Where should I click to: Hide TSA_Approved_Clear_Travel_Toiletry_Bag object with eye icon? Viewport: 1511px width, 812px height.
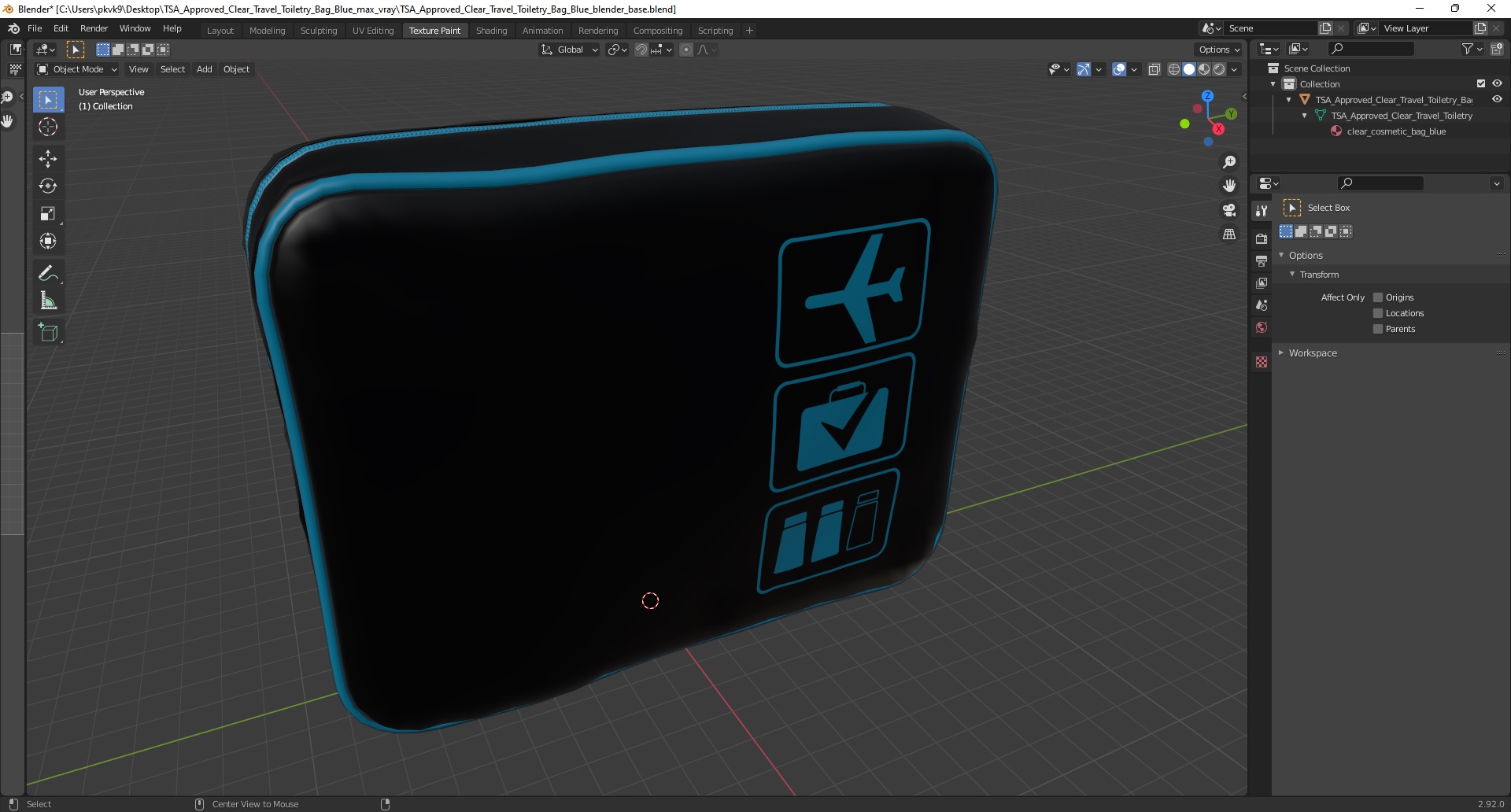pos(1497,99)
